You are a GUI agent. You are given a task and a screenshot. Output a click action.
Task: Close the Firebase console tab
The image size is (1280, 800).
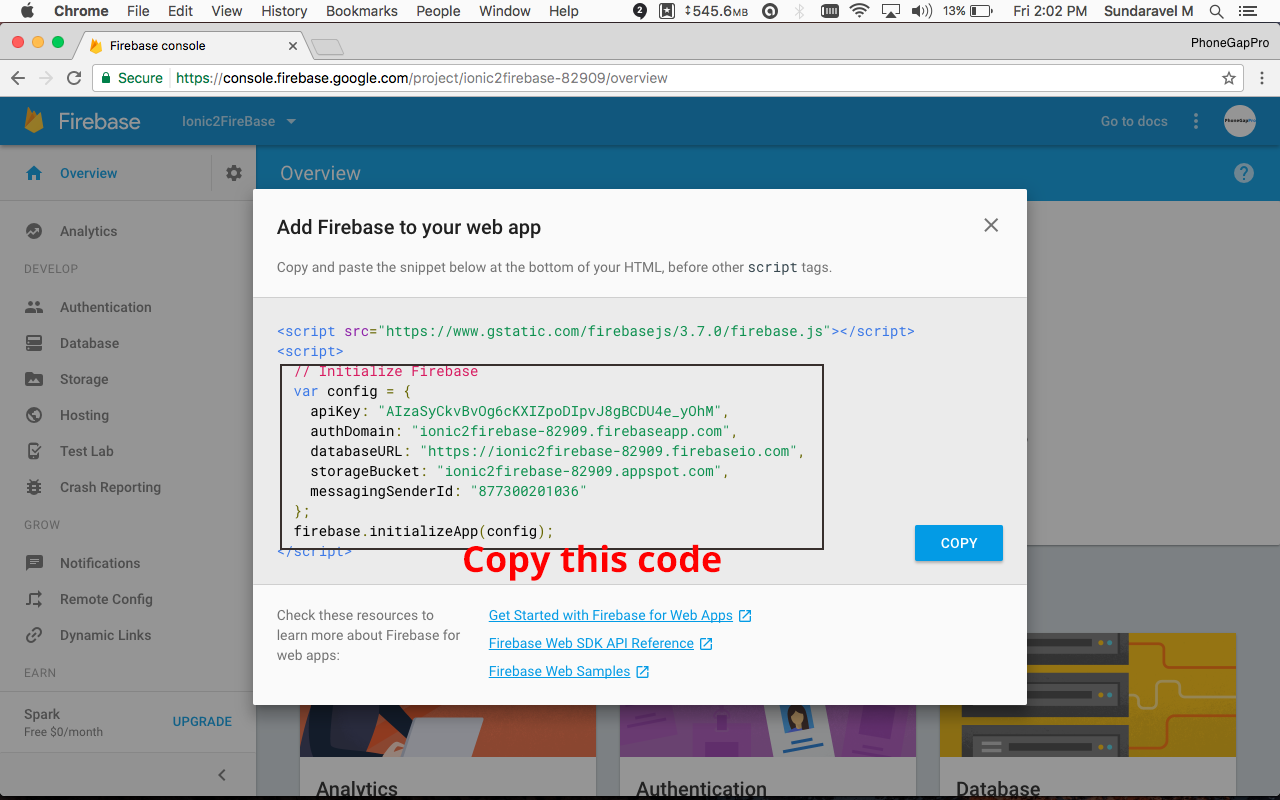[x=293, y=46]
